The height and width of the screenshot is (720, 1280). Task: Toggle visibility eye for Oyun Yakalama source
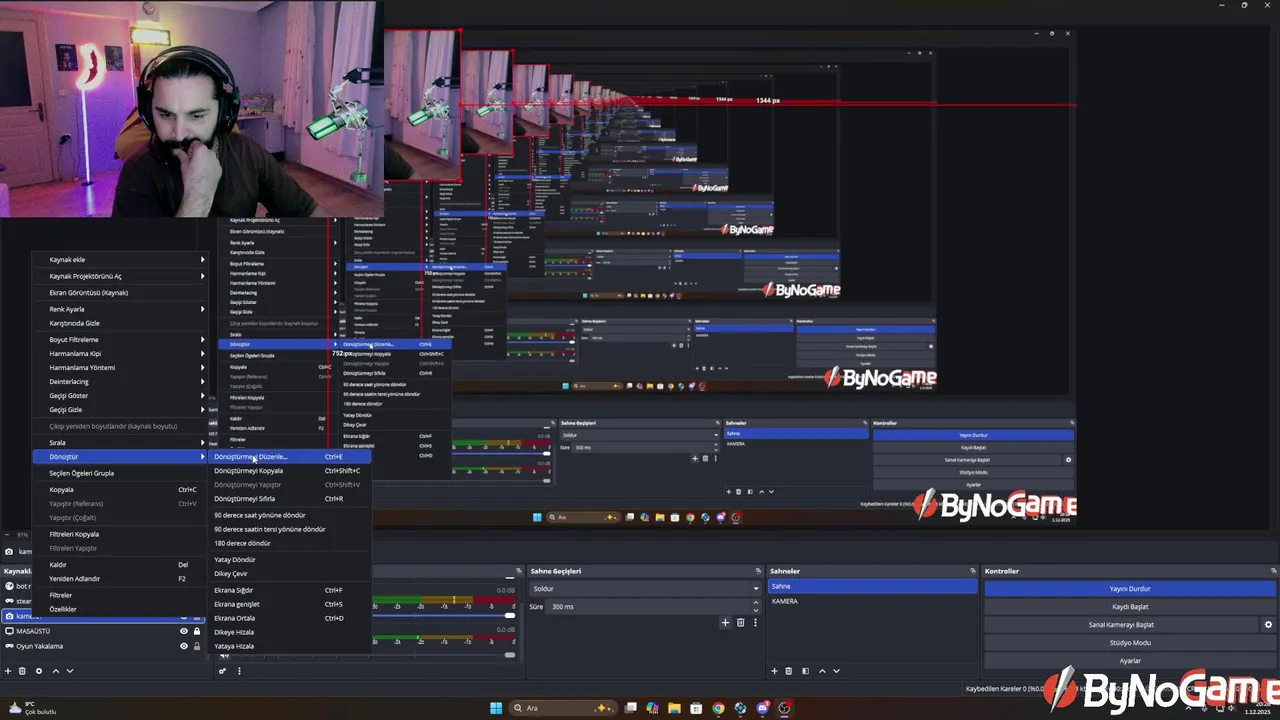[x=183, y=646]
